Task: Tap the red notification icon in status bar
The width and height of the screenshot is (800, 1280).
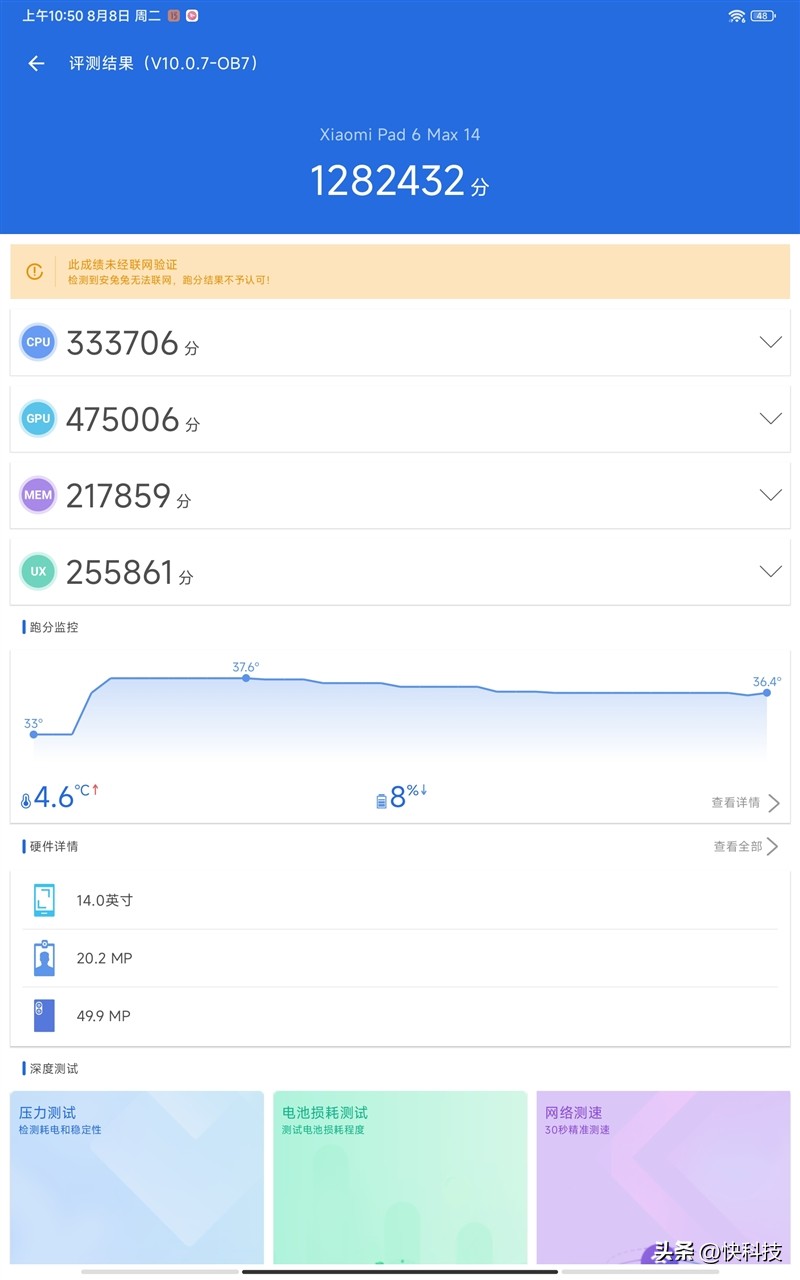Action: click(174, 15)
